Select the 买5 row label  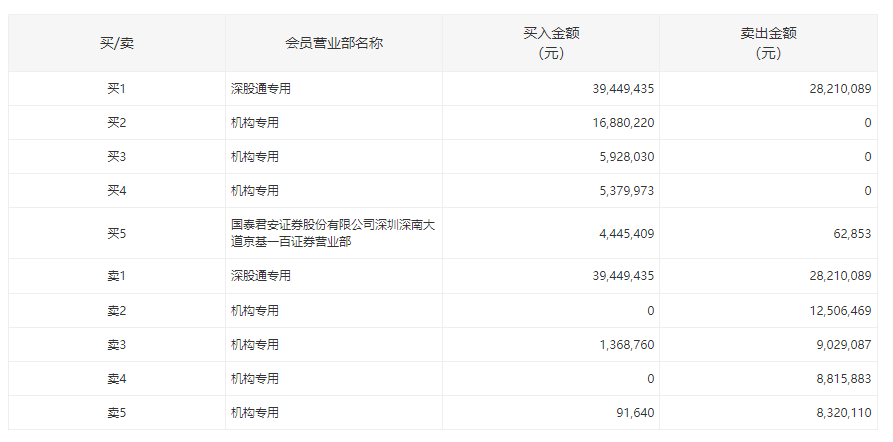[x=117, y=233]
